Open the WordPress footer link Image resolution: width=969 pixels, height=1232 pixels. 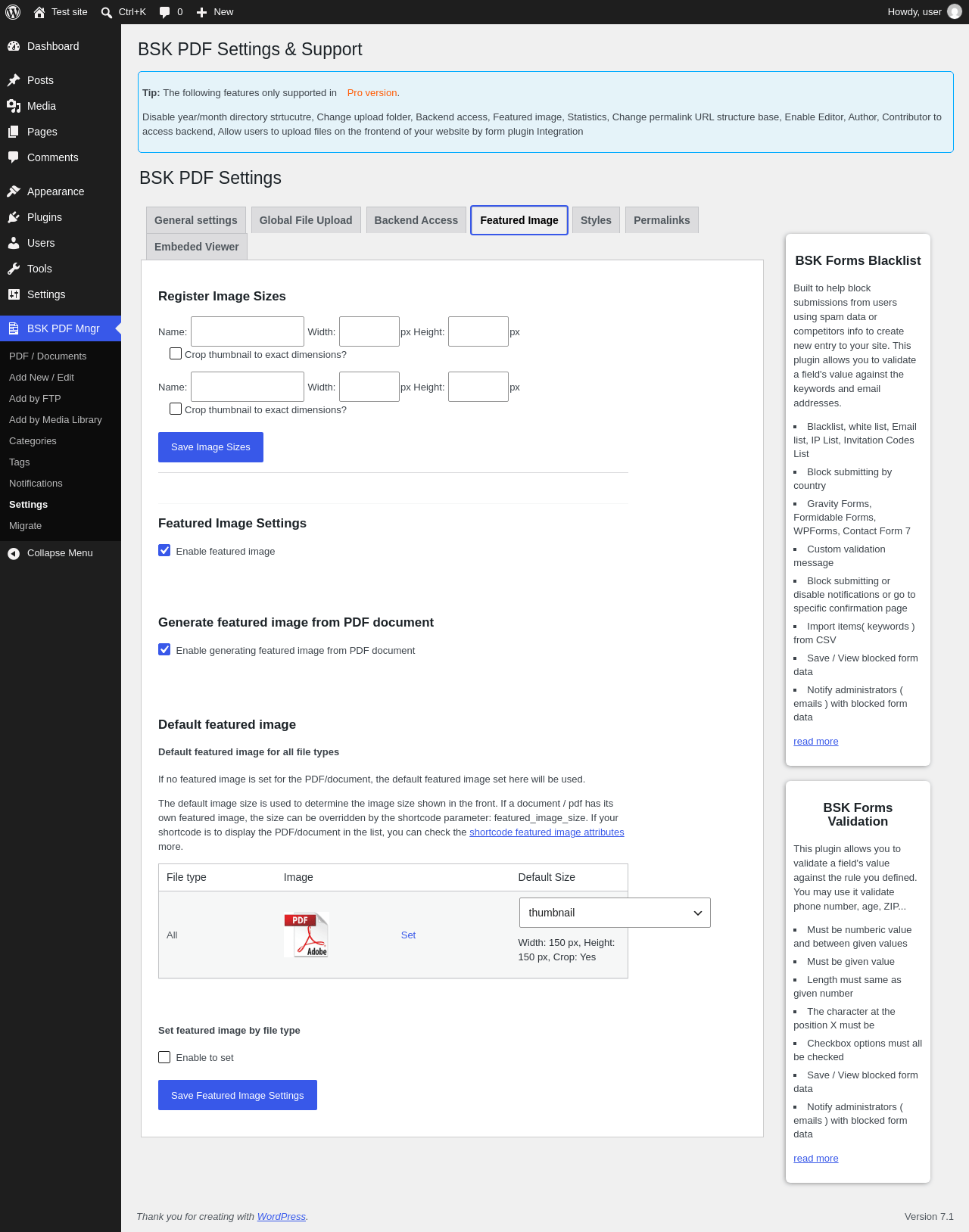[282, 1217]
